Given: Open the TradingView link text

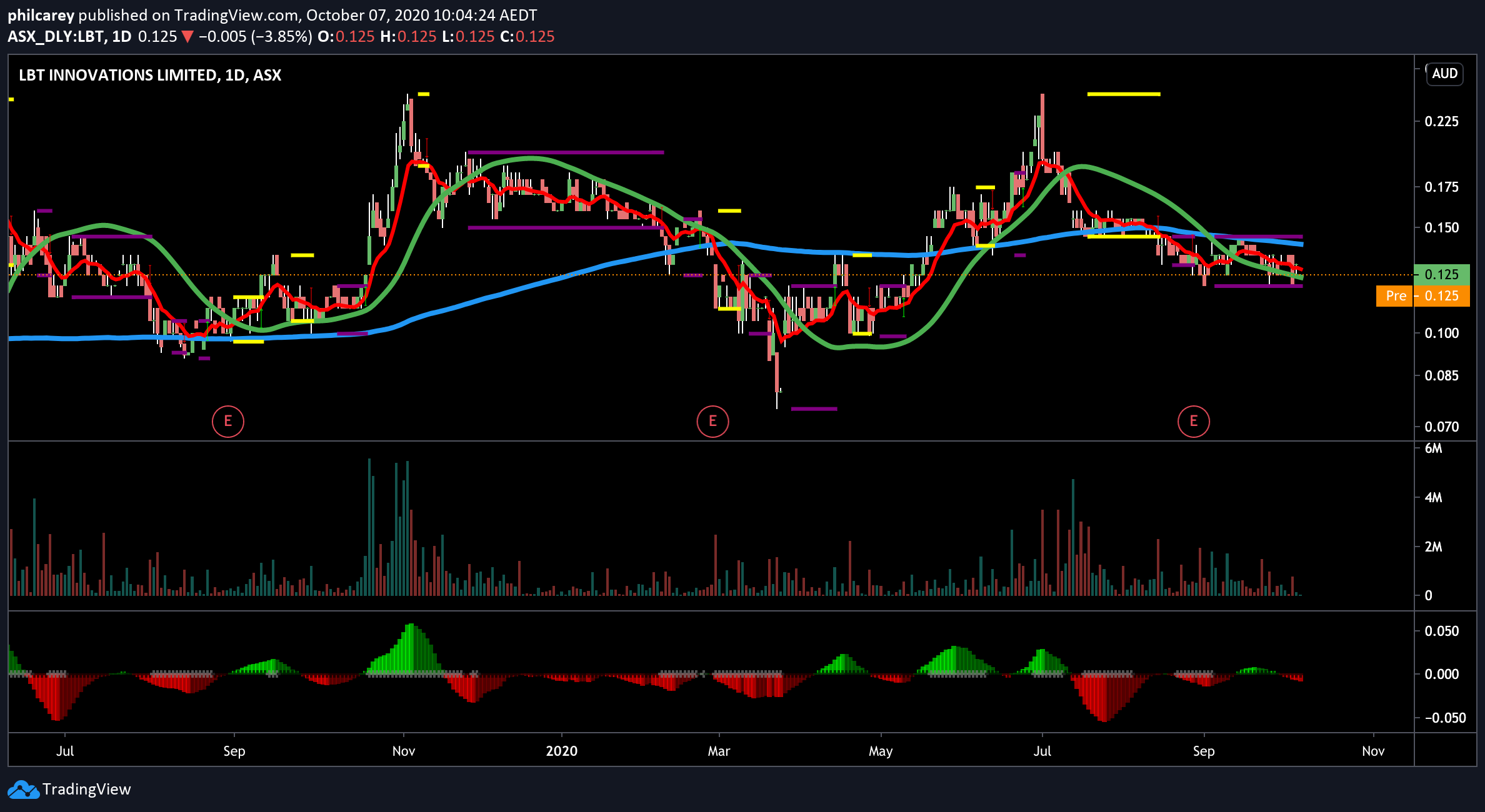Looking at the screenshot, I should pos(87,790).
